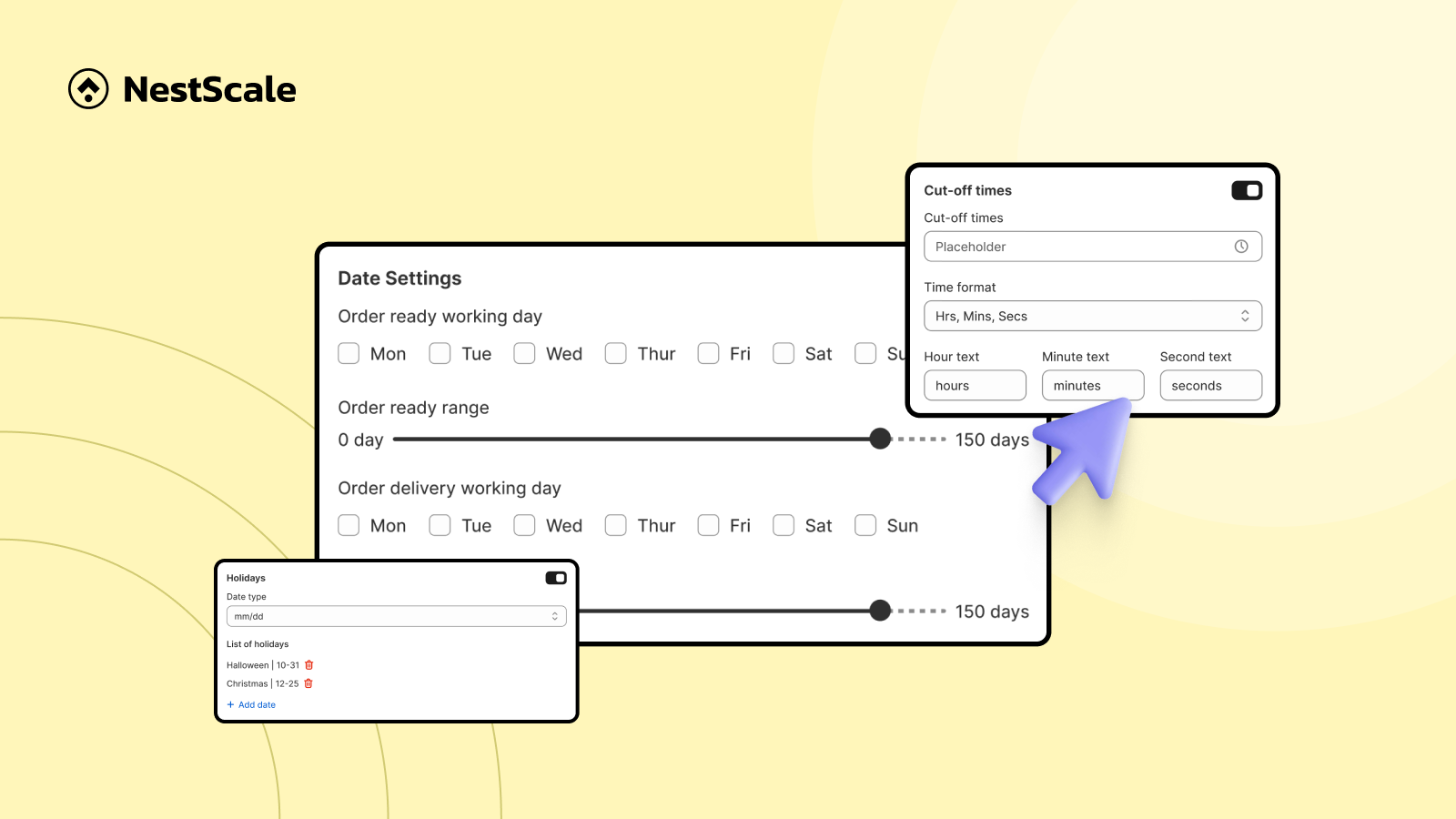Toggle the Cut-off times switch

1247,190
